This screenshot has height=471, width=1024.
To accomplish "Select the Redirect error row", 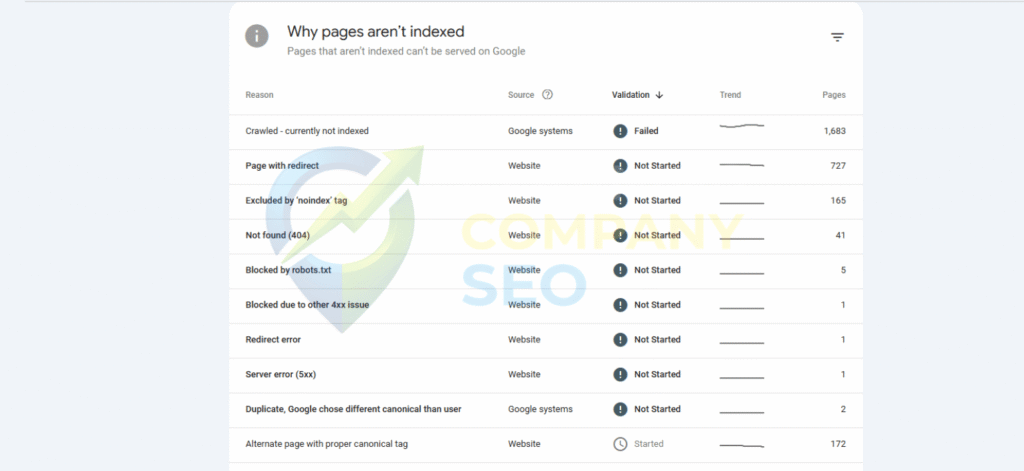I will 273,340.
